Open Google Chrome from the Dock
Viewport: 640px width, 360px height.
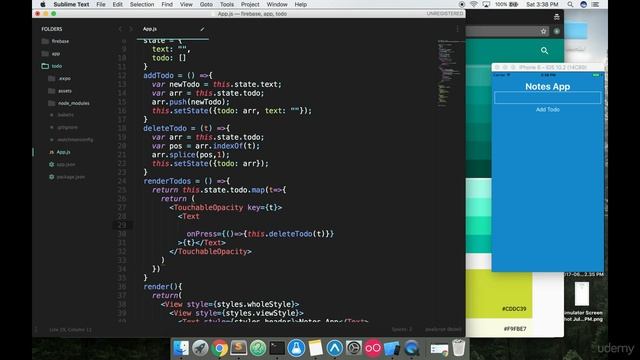pyautogui.click(x=219, y=348)
